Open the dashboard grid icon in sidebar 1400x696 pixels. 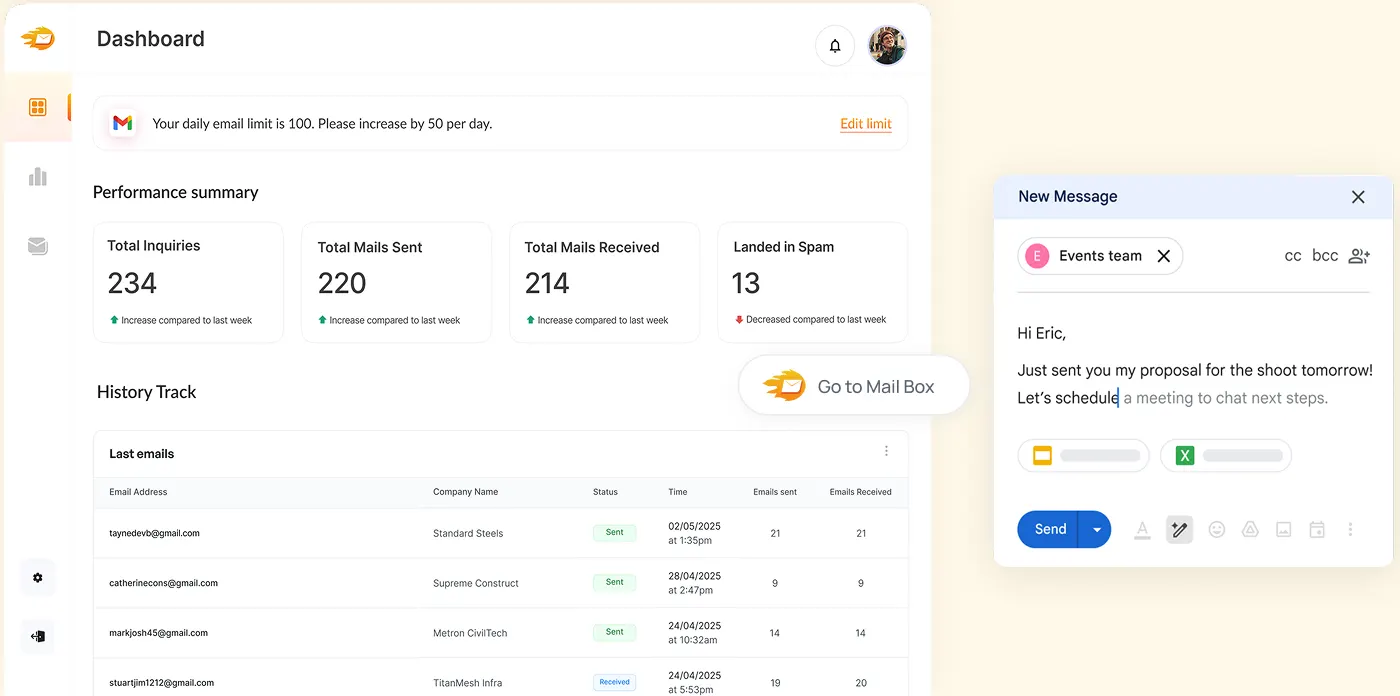37,105
